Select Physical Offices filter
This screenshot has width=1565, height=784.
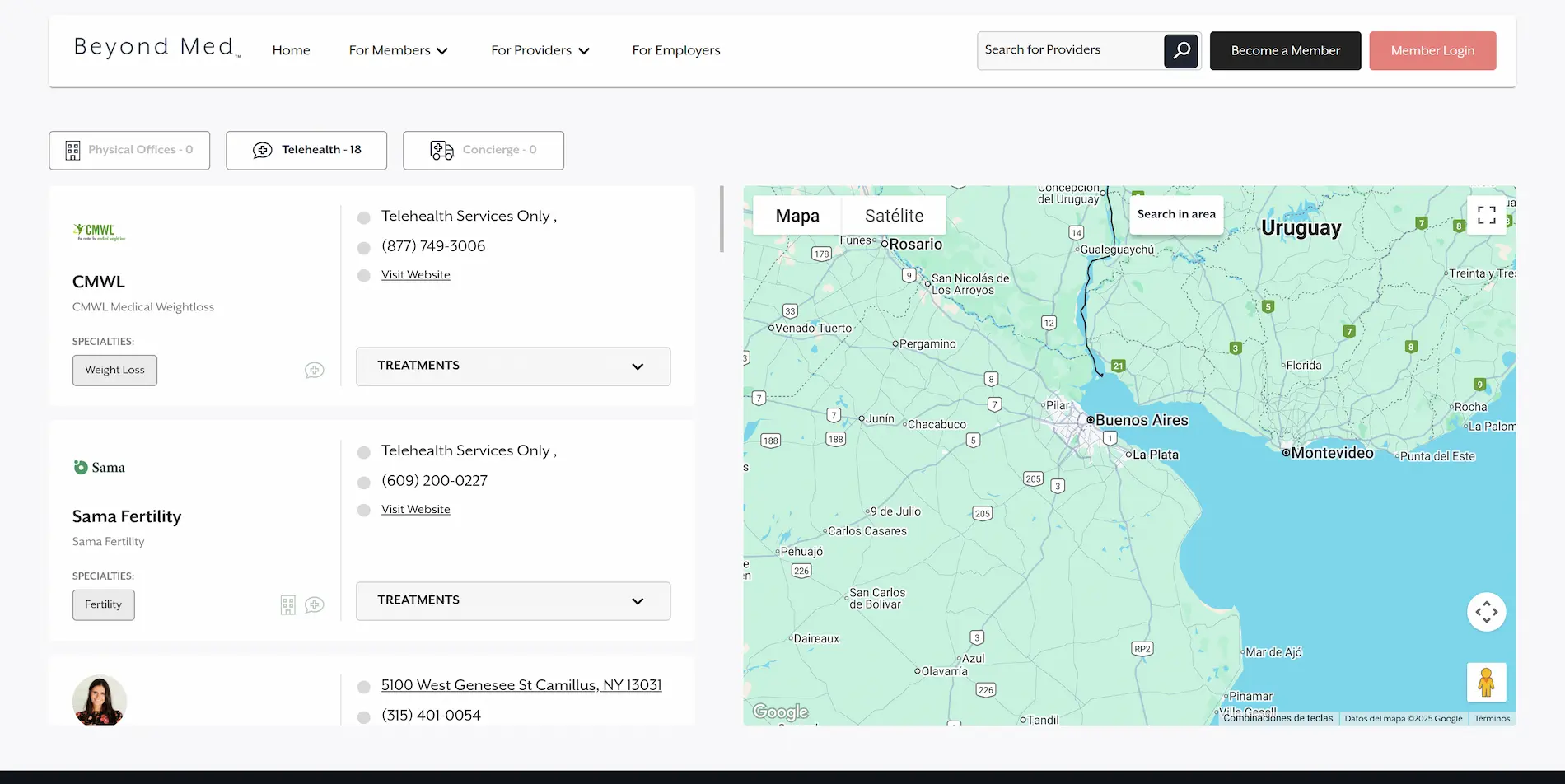[x=129, y=150]
